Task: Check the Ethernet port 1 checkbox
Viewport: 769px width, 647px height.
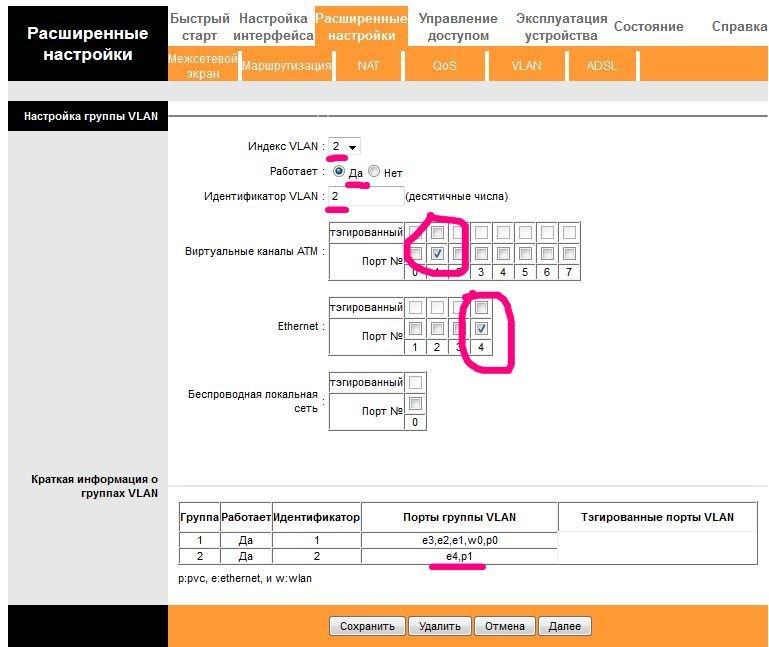Action: click(x=415, y=328)
